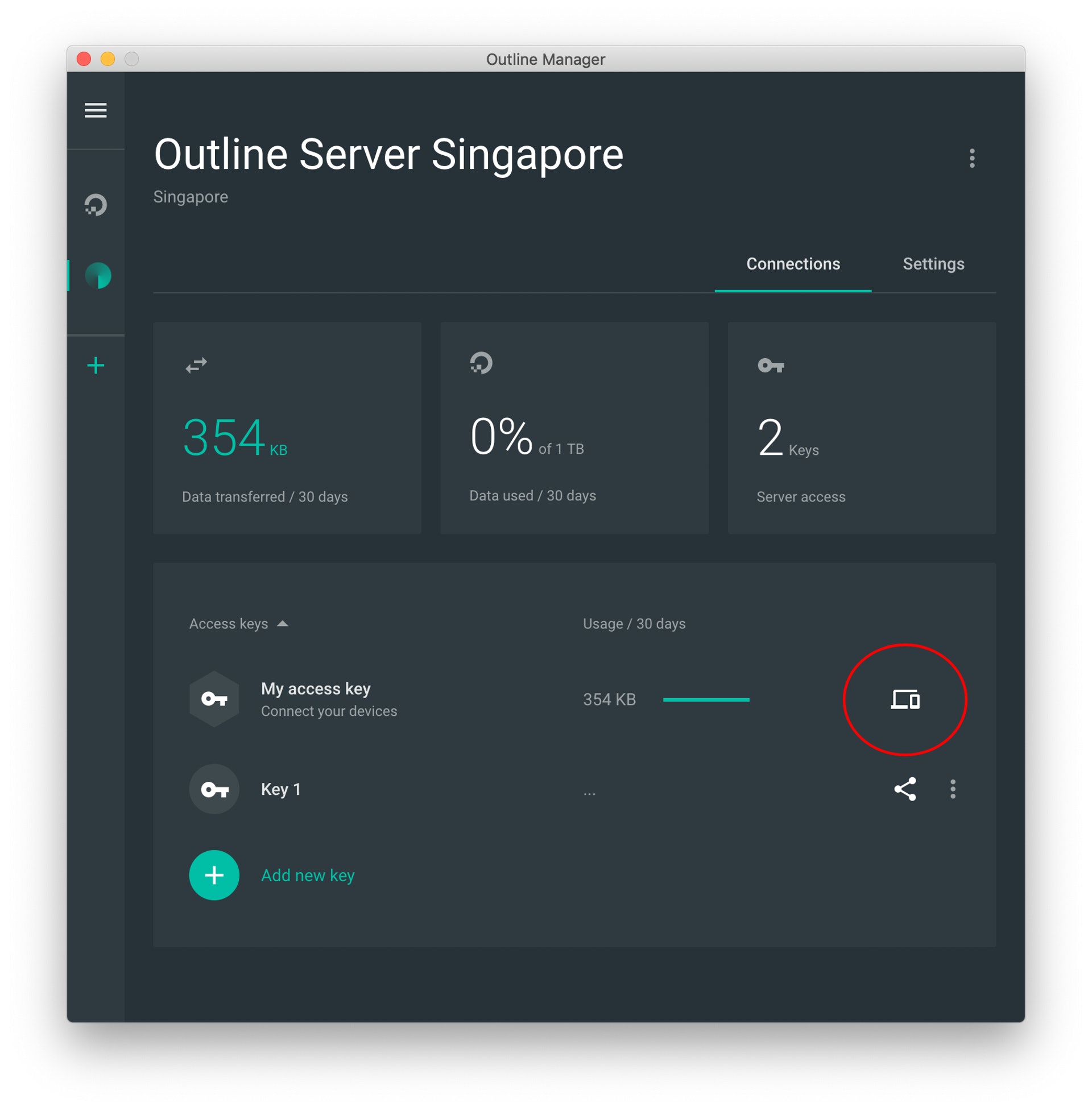This screenshot has width=1092, height=1111.
Task: Click the Key 1 round key icon
Action: click(214, 789)
